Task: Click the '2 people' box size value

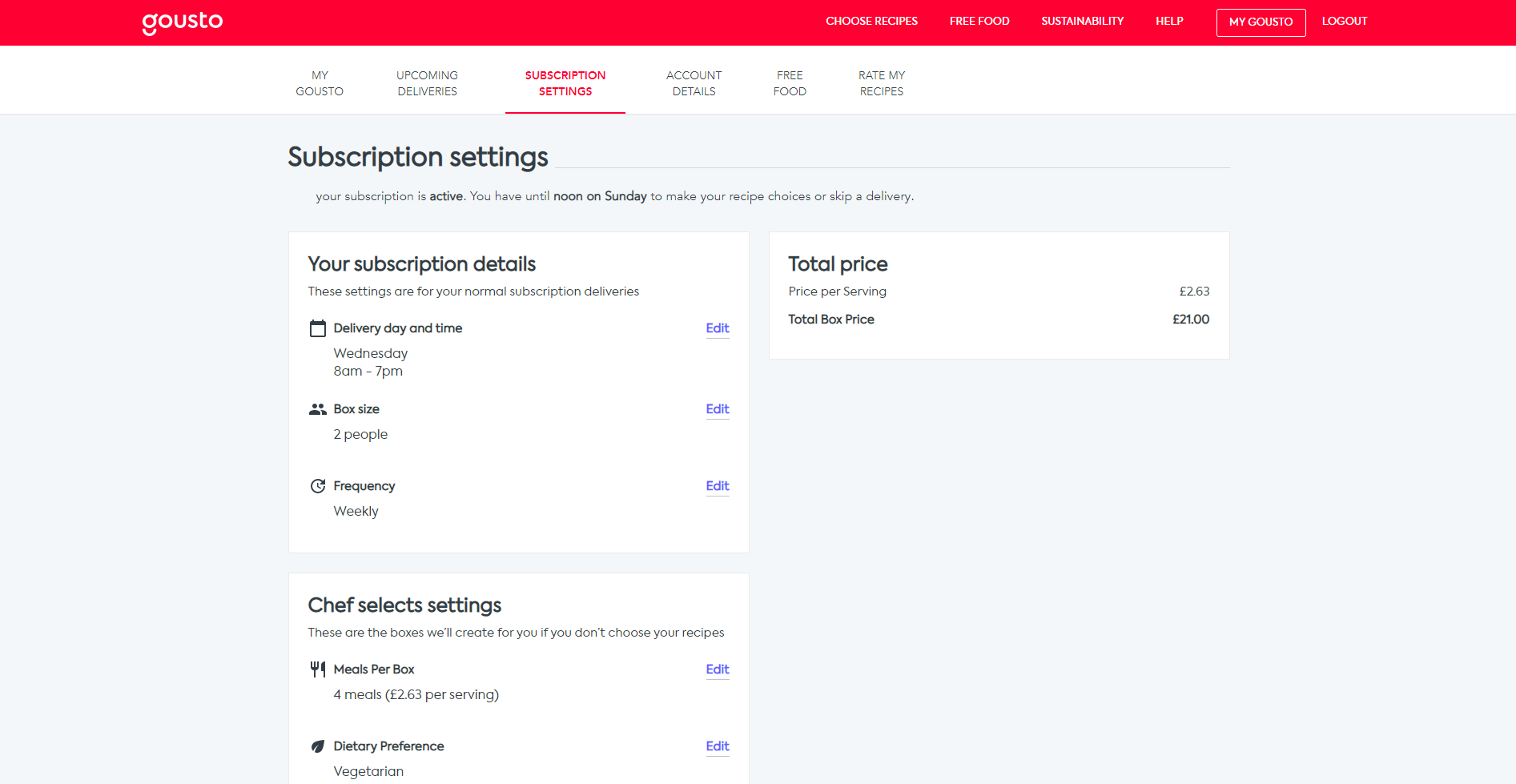Action: (x=360, y=434)
